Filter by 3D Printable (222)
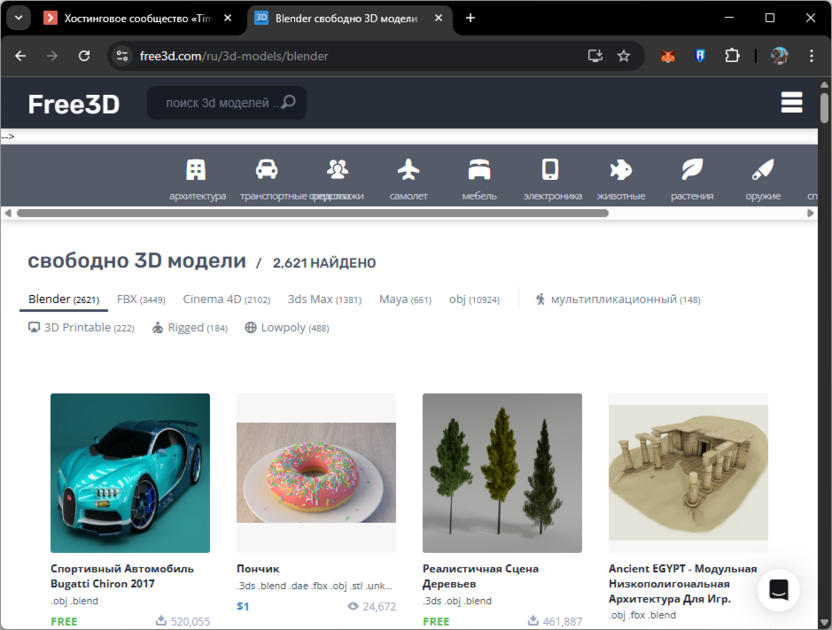Image resolution: width=832 pixels, height=630 pixels. coord(81,327)
